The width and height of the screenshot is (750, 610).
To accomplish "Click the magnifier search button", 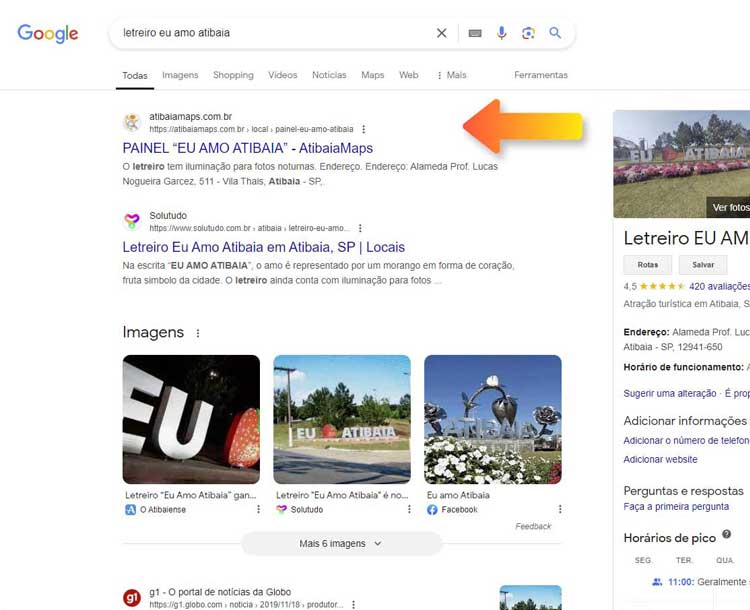I will [x=555, y=33].
